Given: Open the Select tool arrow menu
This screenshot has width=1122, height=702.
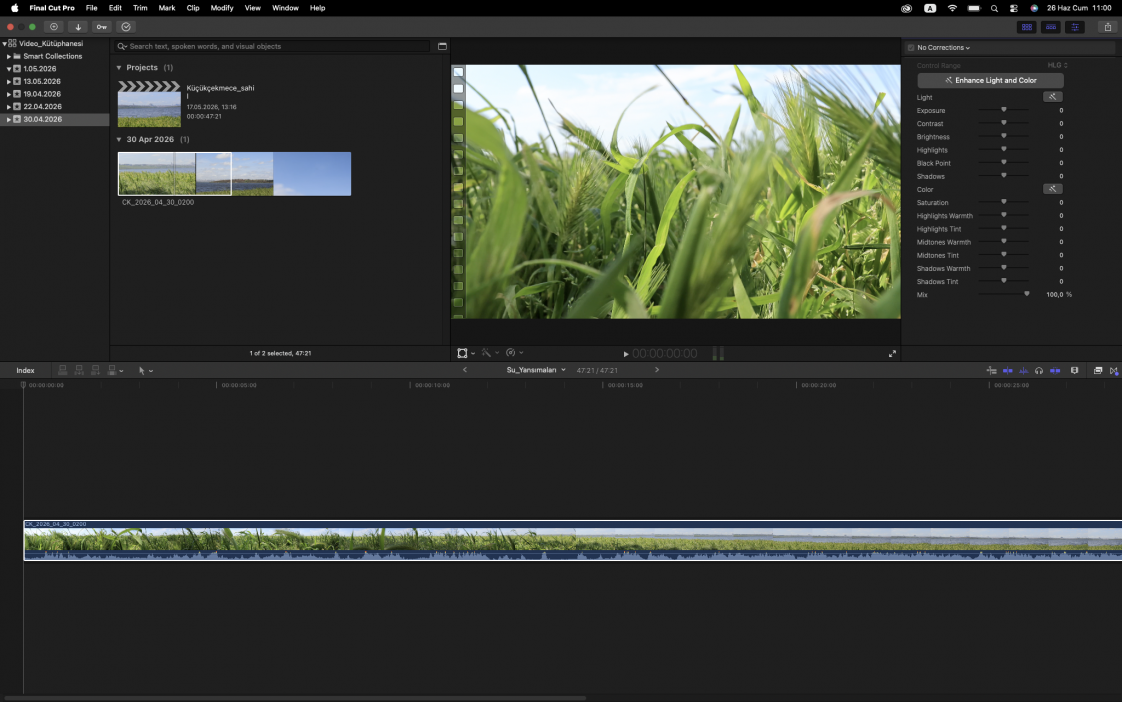Looking at the screenshot, I should pos(145,371).
